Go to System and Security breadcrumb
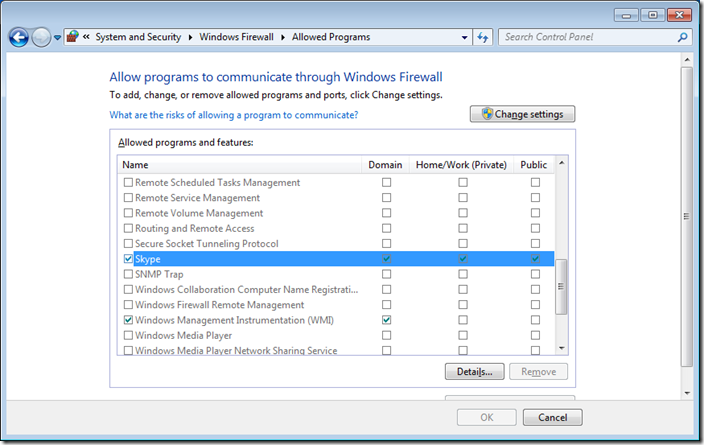The height and width of the screenshot is (445, 704). pyautogui.click(x=138, y=37)
